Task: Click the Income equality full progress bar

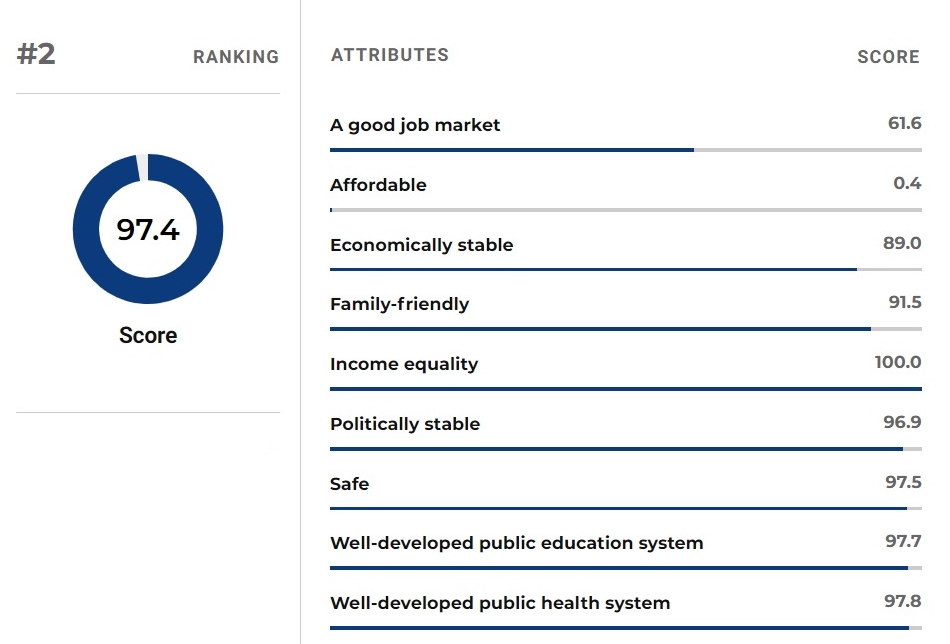Action: 626,389
